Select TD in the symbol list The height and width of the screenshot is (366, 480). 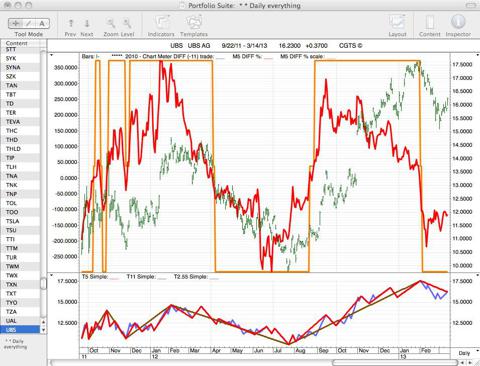pos(20,104)
